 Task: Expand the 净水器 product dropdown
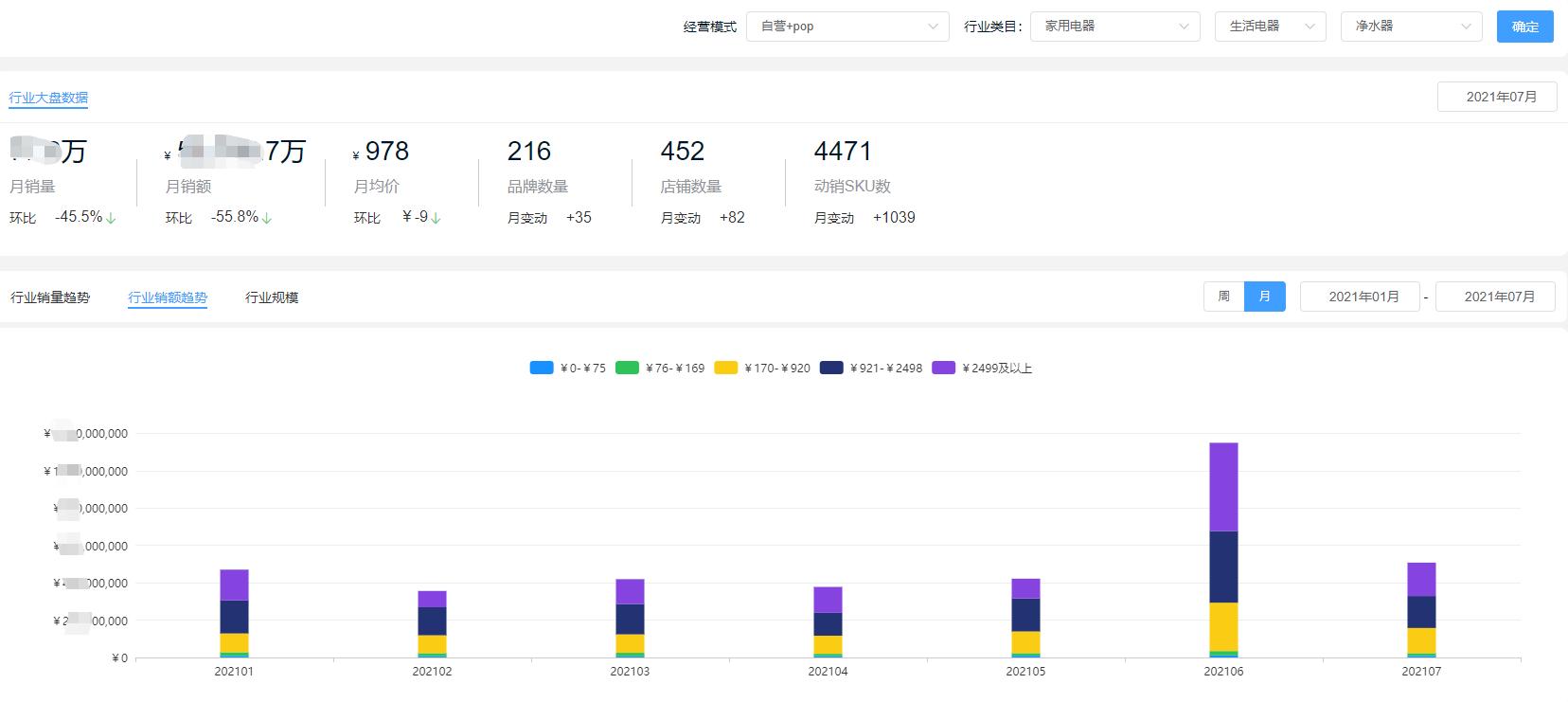click(x=1412, y=27)
